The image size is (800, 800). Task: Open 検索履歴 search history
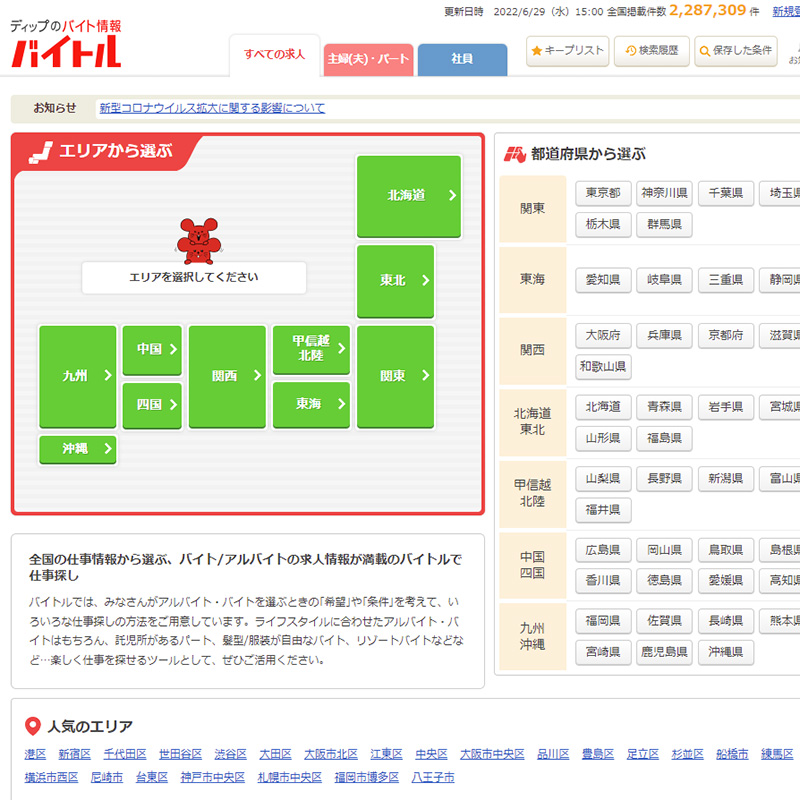point(651,50)
